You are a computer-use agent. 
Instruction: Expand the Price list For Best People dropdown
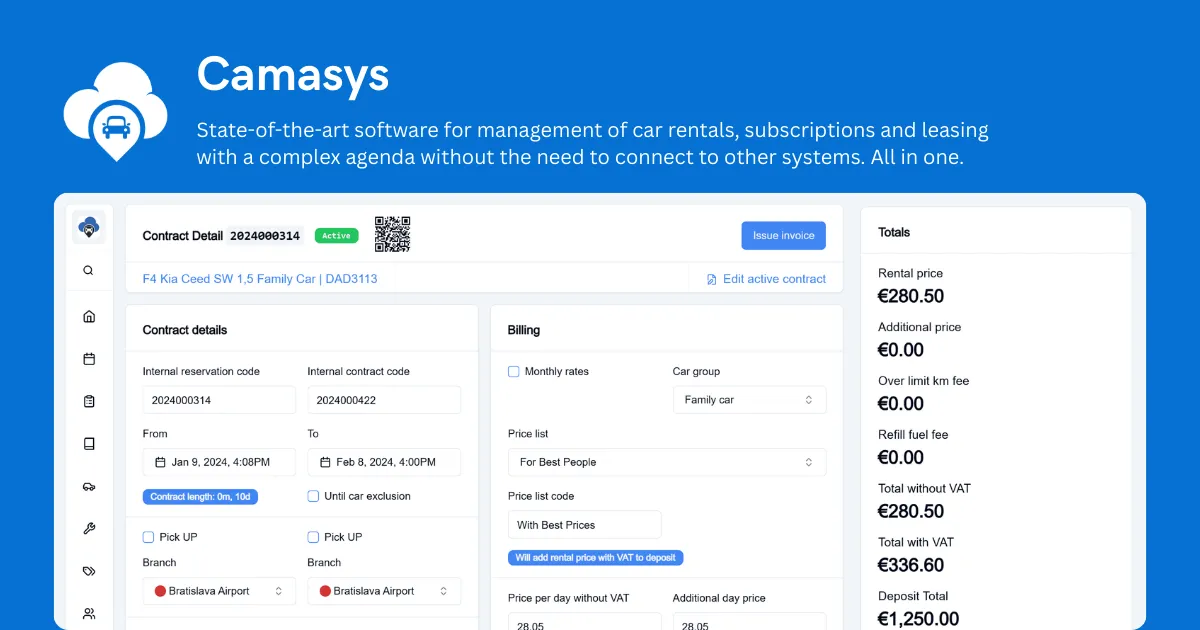pos(666,462)
